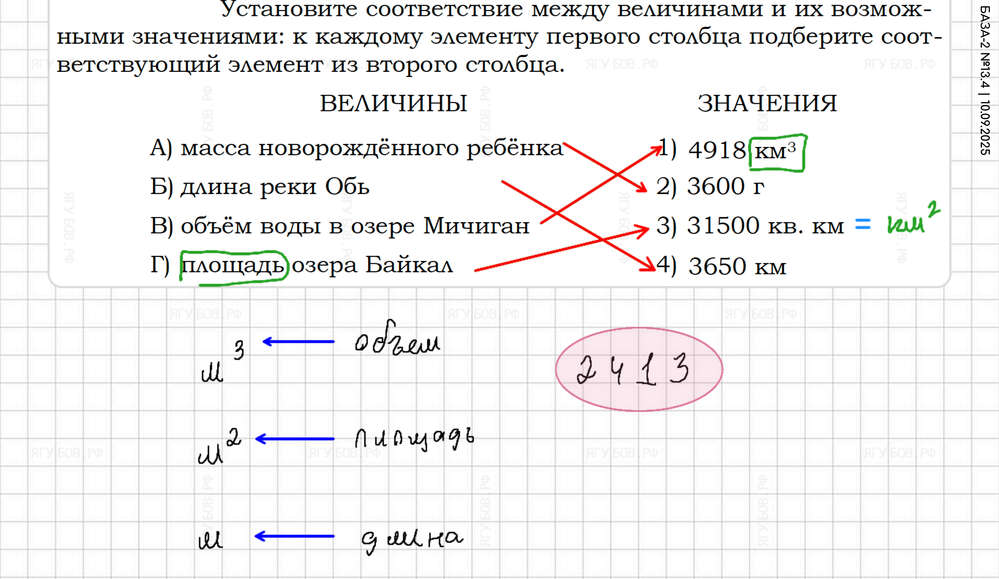999x579 pixels.
Task: Click the pink oval with answer 2413
Action: click(637, 370)
